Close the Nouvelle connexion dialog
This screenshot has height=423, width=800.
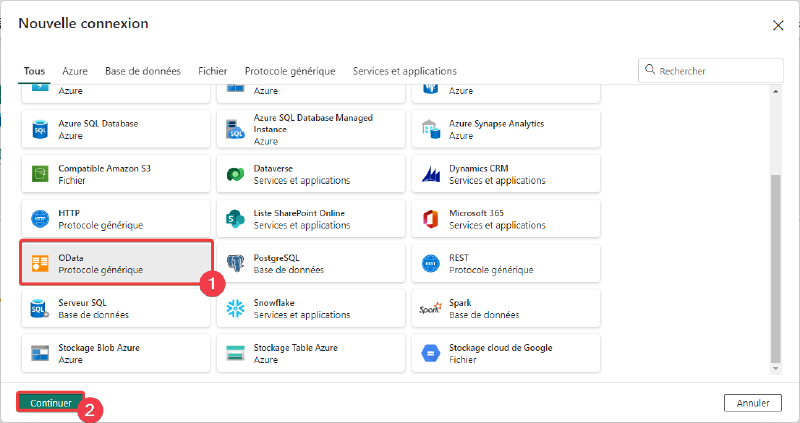tap(778, 26)
